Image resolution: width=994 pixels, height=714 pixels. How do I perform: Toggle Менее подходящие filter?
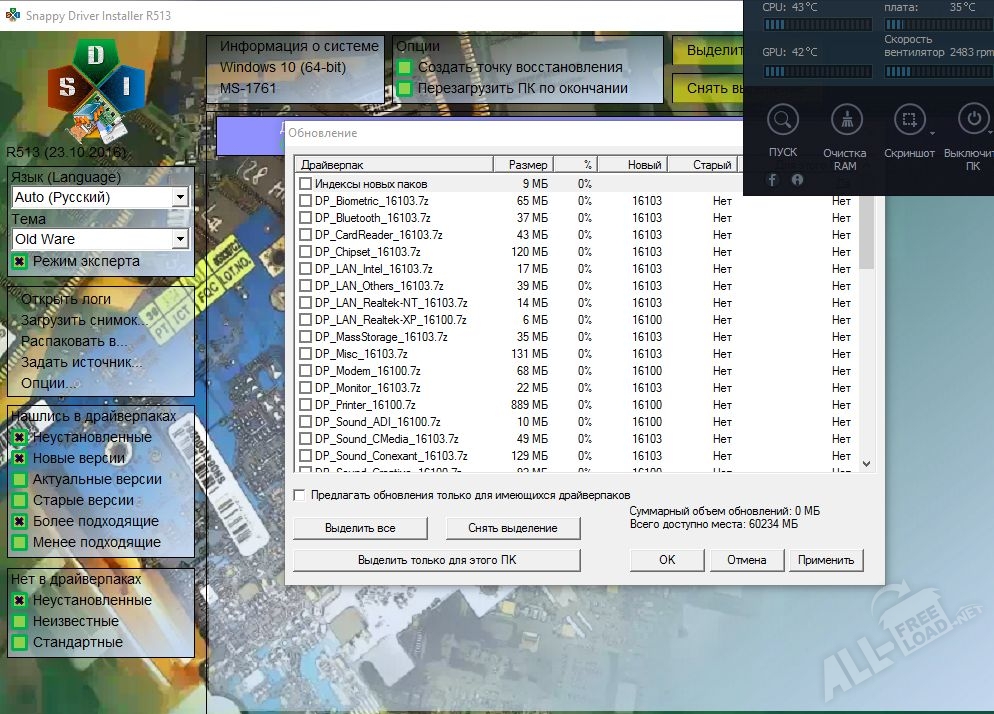20,542
